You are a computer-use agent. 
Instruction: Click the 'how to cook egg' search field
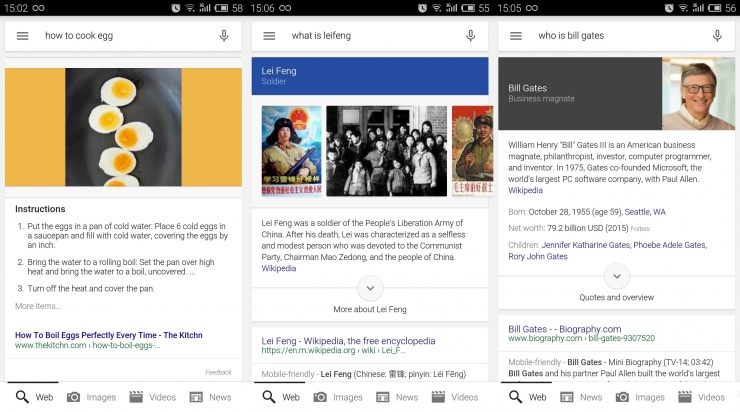(124, 36)
